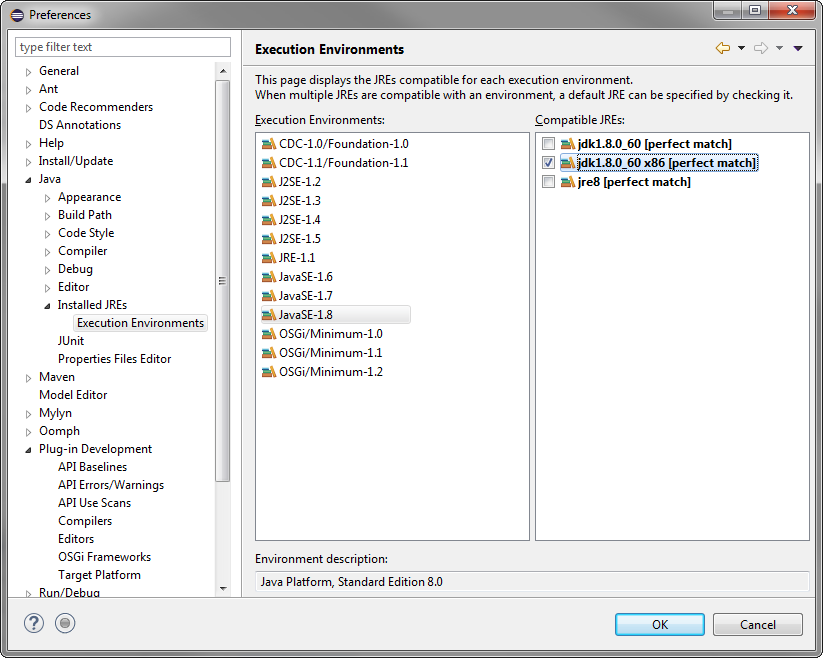Image resolution: width=823 pixels, height=658 pixels.
Task: Select the Build Path tree item
Action: pos(85,215)
